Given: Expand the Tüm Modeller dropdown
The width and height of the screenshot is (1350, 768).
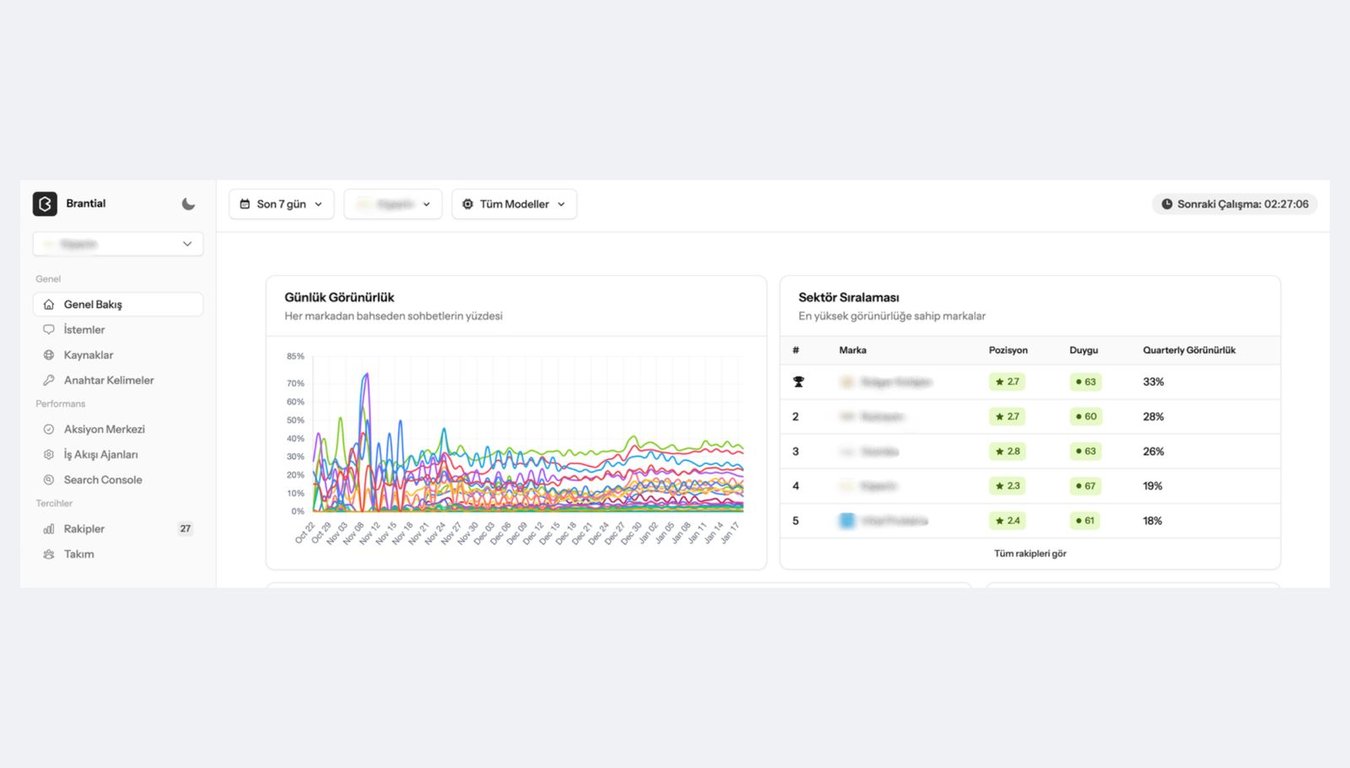Looking at the screenshot, I should (514, 204).
